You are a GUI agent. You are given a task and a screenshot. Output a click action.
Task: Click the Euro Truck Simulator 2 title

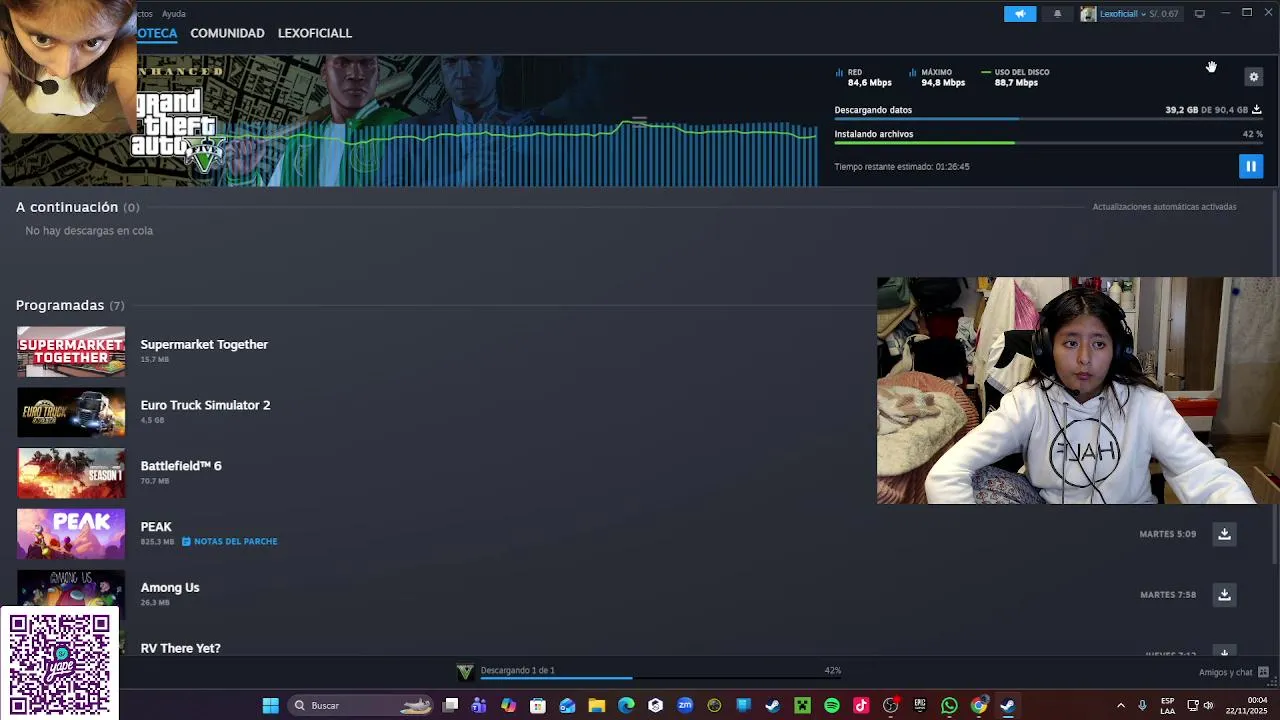pyautogui.click(x=205, y=405)
